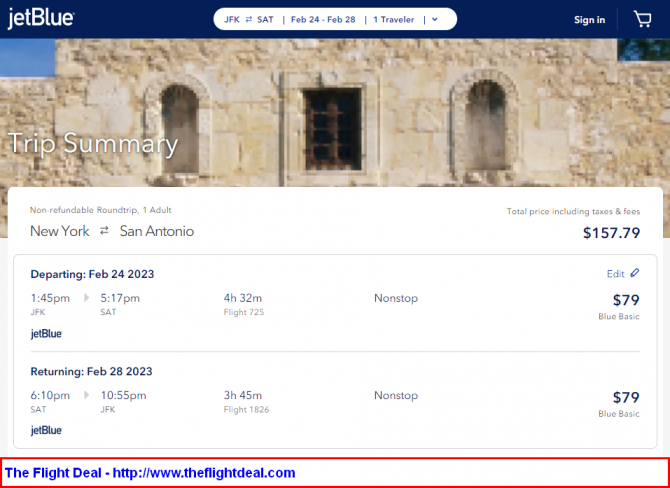Click 'Non-refundable Roundtrip, 1 Adult' text
670x488 pixels.
100,210
